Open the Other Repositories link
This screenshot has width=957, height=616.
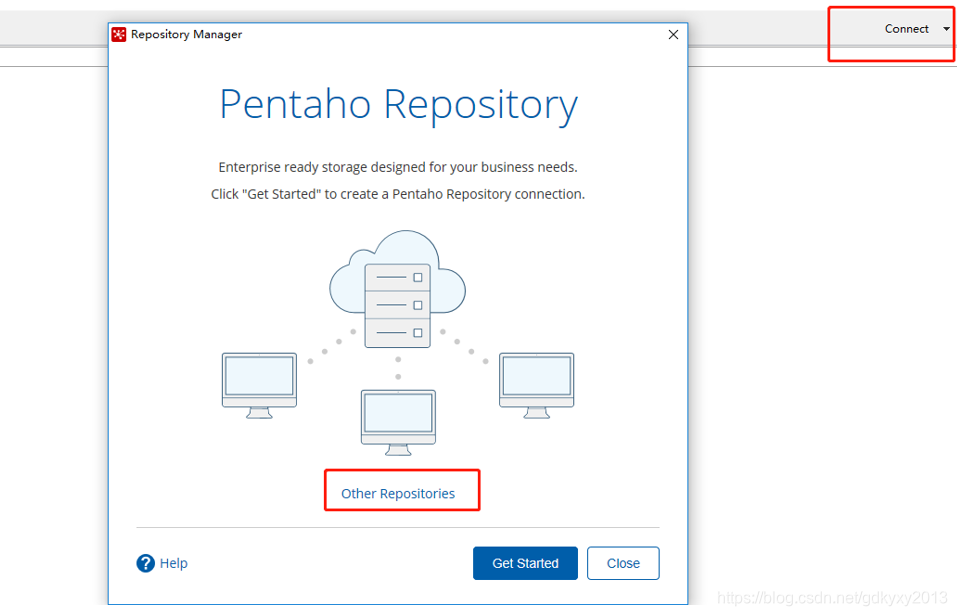point(398,493)
